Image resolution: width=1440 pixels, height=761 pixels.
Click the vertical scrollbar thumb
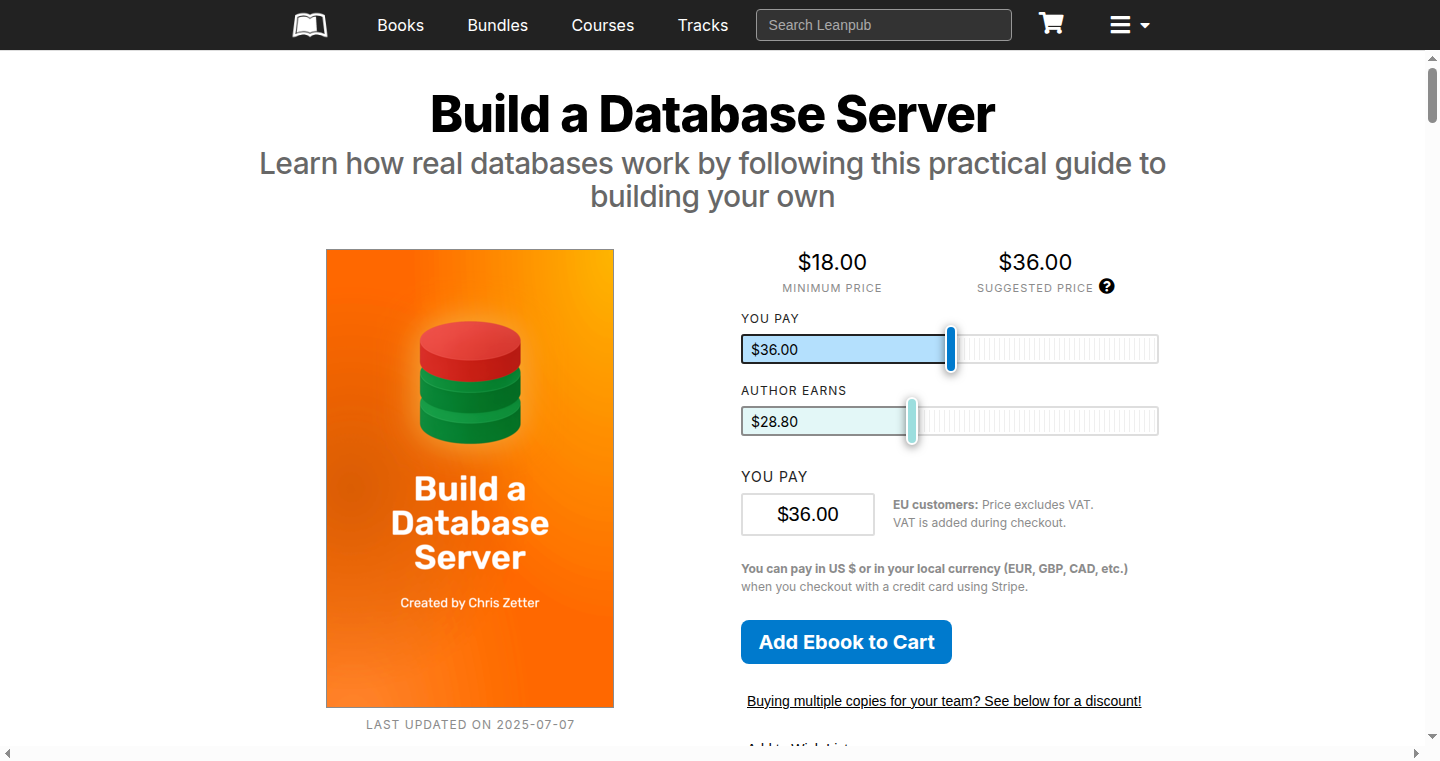tap(1432, 95)
